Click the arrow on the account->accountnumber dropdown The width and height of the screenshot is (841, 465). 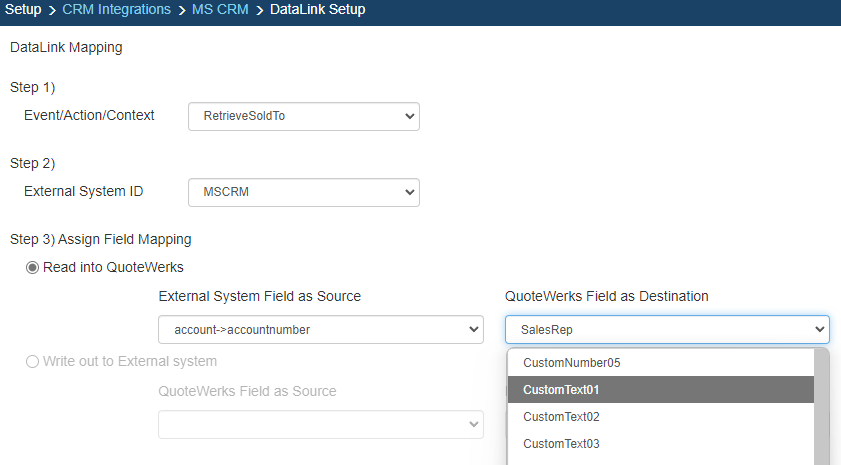point(474,330)
